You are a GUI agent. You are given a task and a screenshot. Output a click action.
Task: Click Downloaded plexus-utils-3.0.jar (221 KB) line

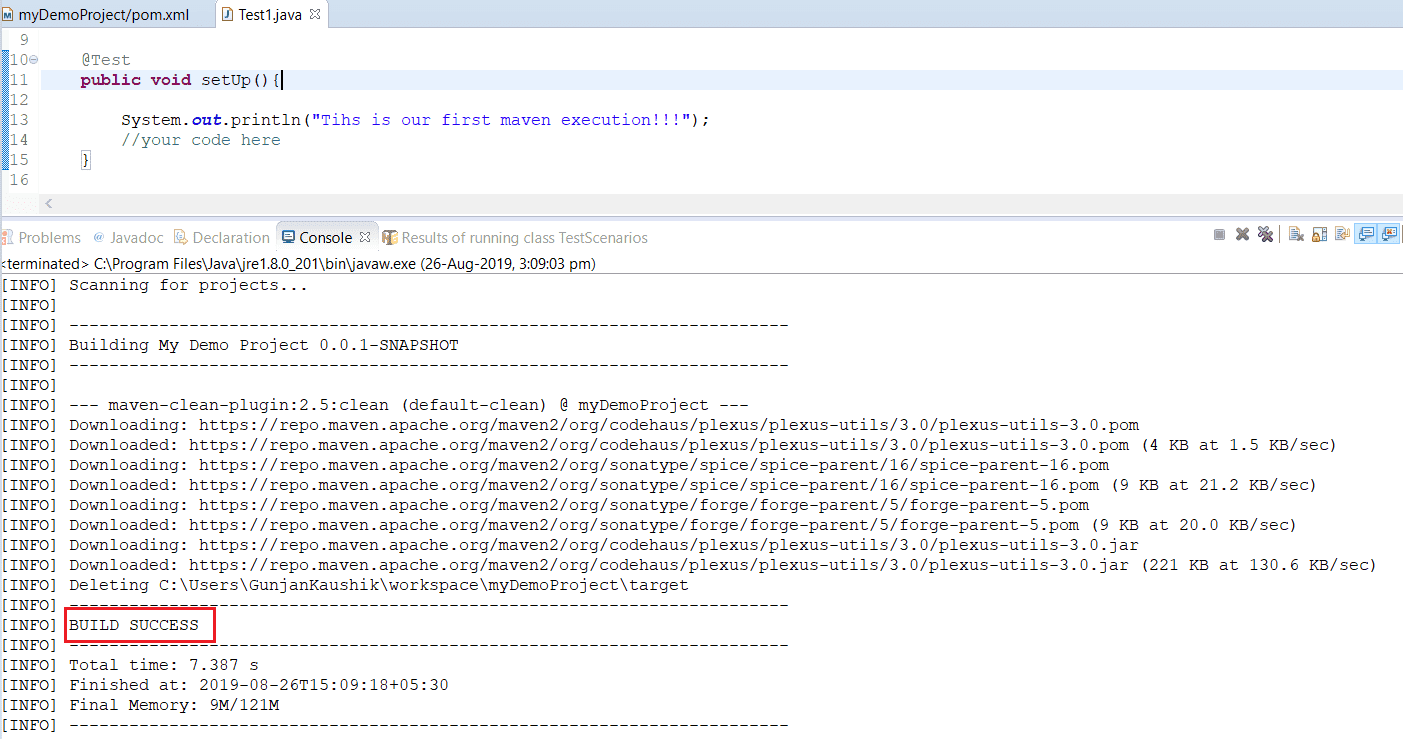(723, 565)
